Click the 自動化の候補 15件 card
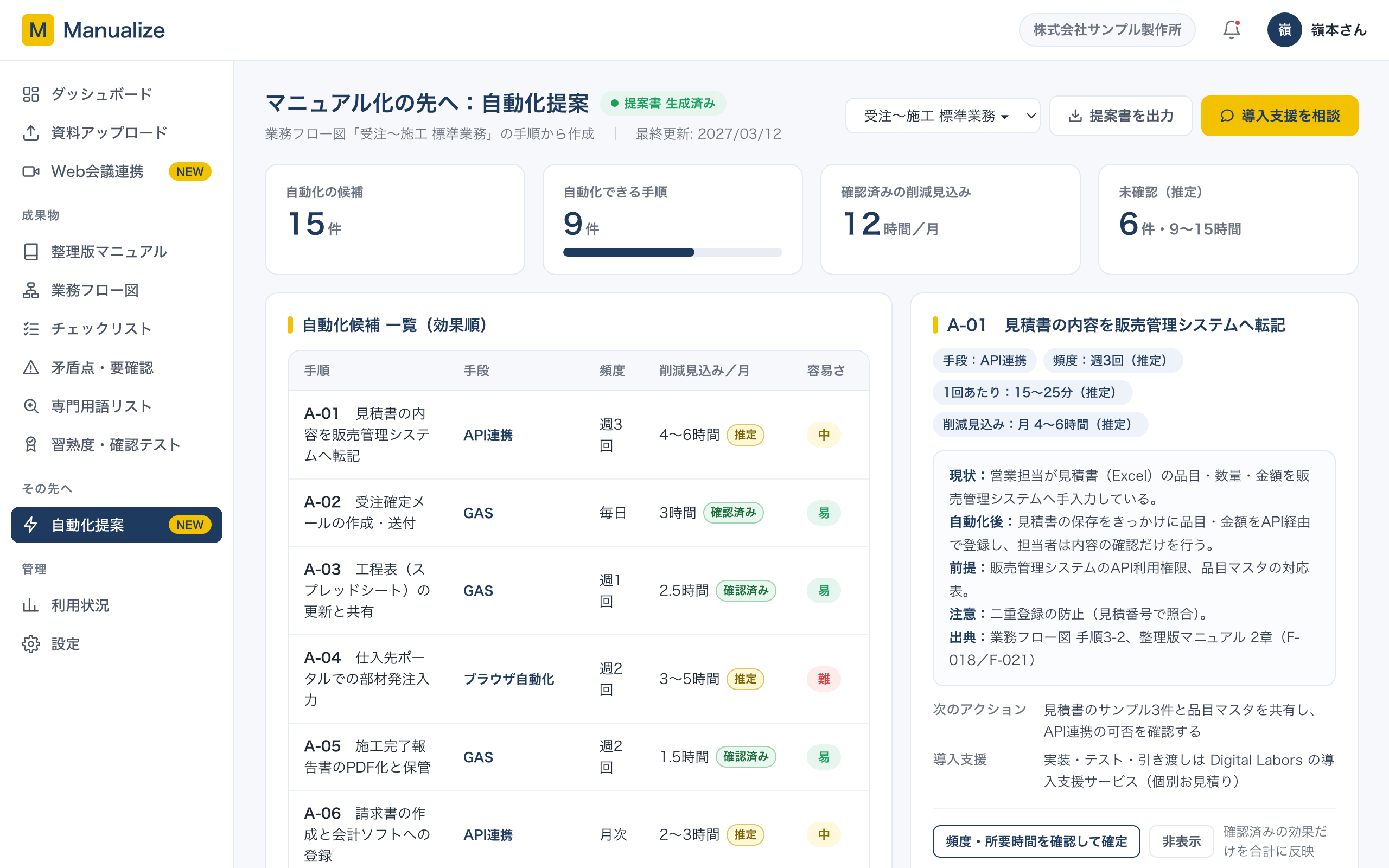Image resolution: width=1389 pixels, height=868 pixels. click(395, 219)
